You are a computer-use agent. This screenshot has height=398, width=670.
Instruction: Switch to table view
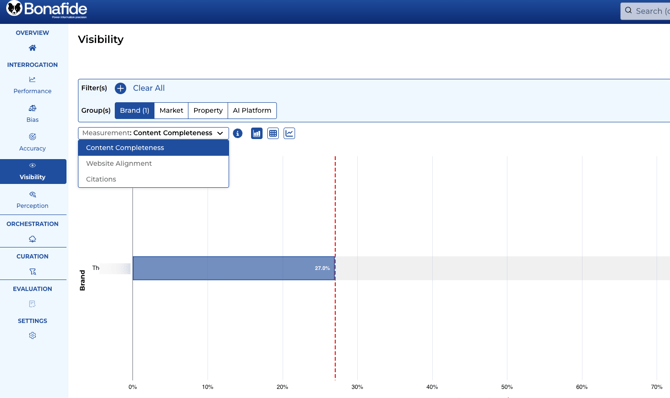pos(273,133)
